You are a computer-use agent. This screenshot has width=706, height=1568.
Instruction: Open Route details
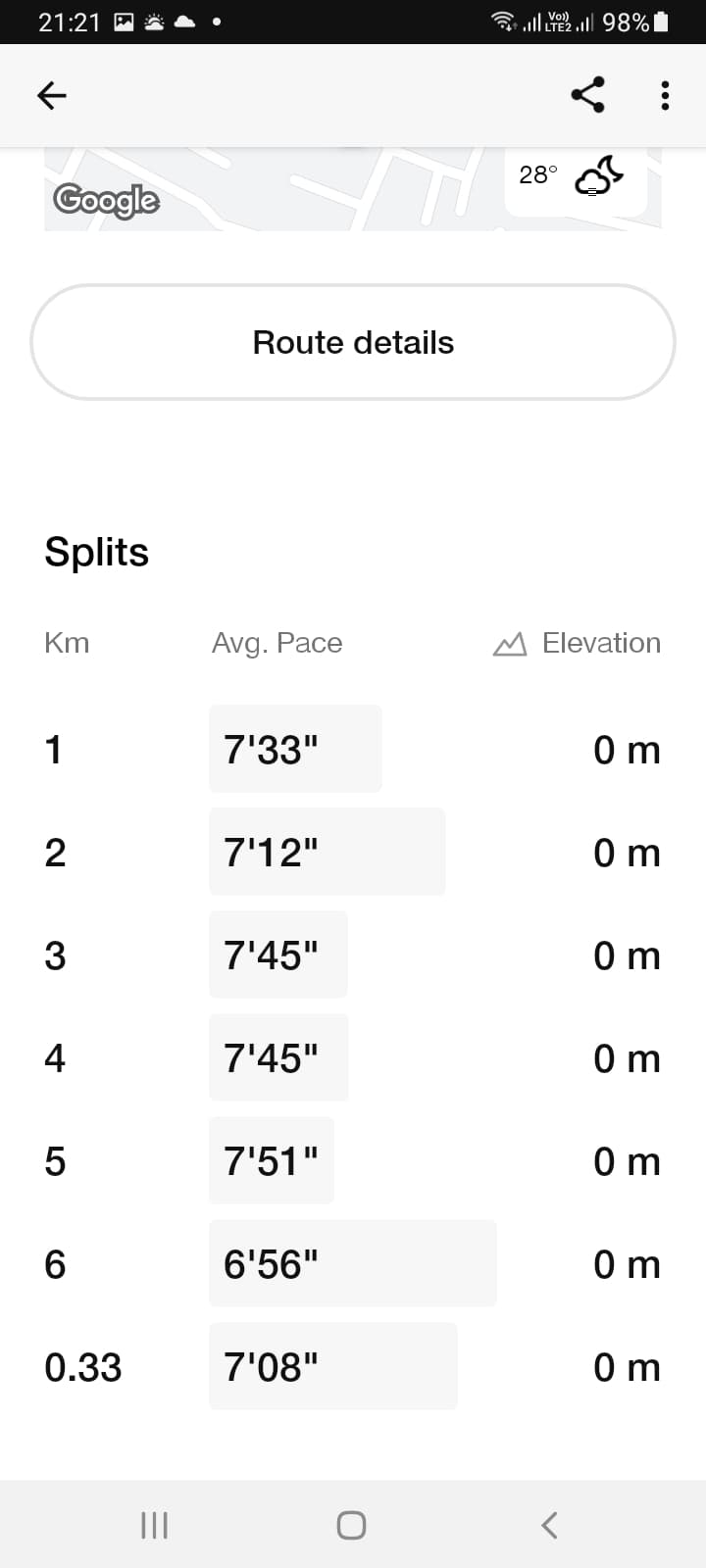pos(353,342)
